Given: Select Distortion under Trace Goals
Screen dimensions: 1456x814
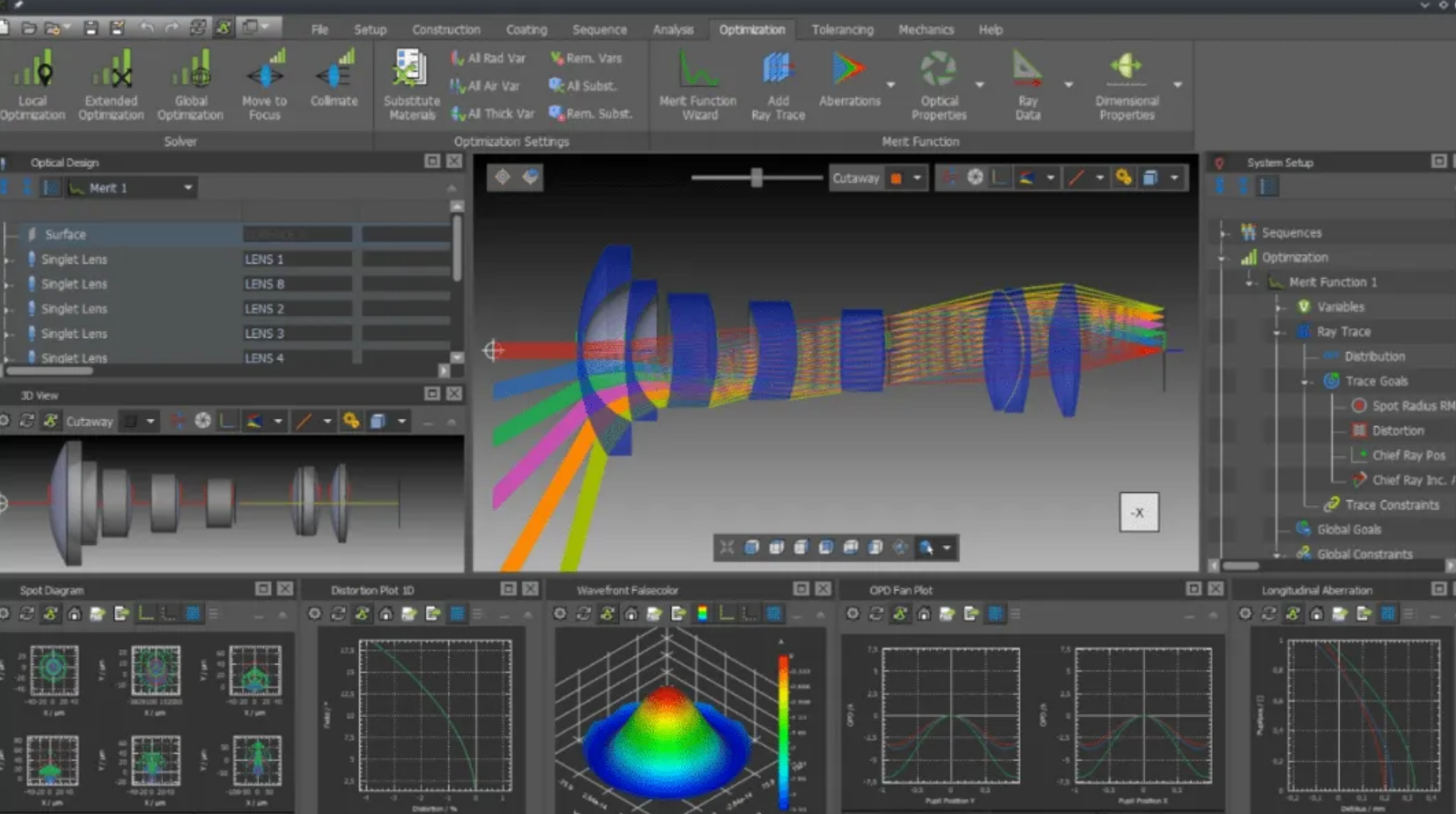Looking at the screenshot, I should pyautogui.click(x=1388, y=431).
